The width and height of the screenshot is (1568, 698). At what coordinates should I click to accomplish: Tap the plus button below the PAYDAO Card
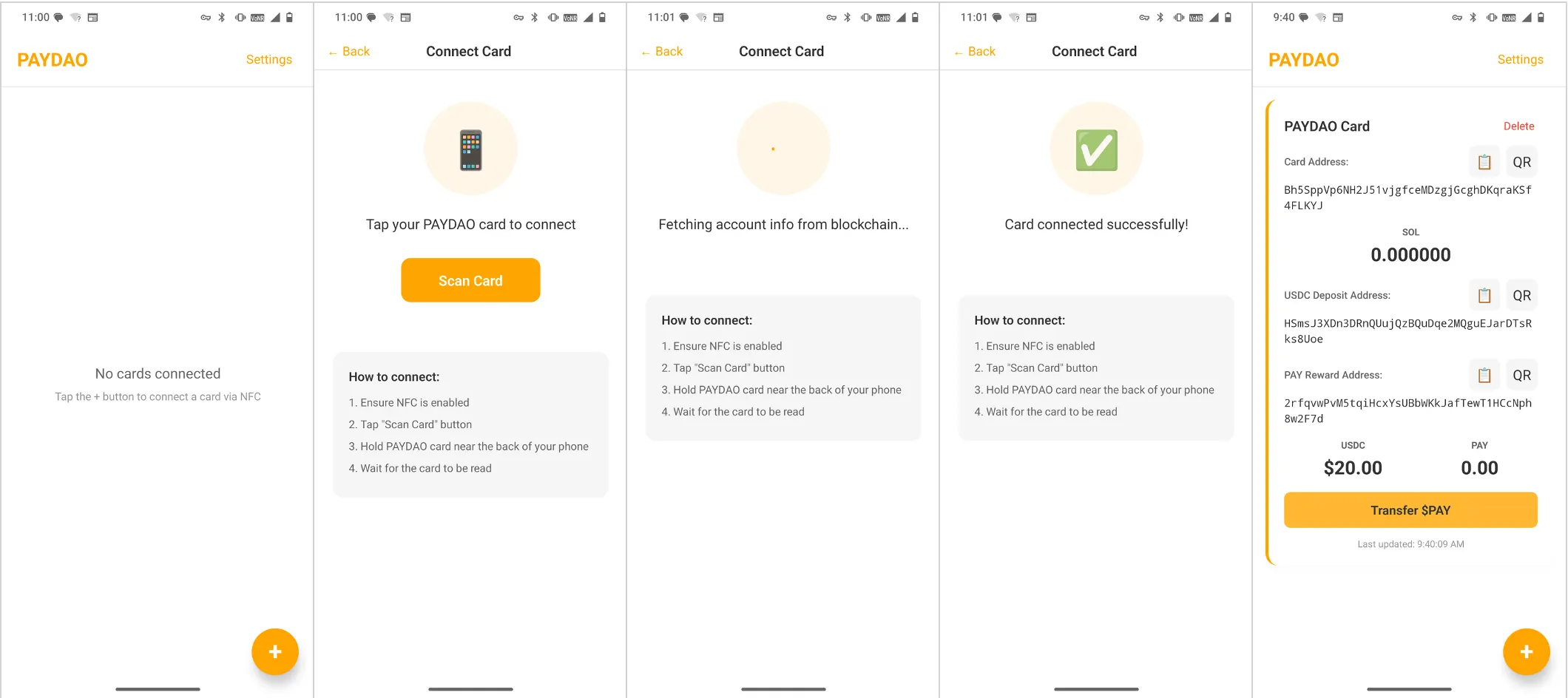pyautogui.click(x=1526, y=651)
